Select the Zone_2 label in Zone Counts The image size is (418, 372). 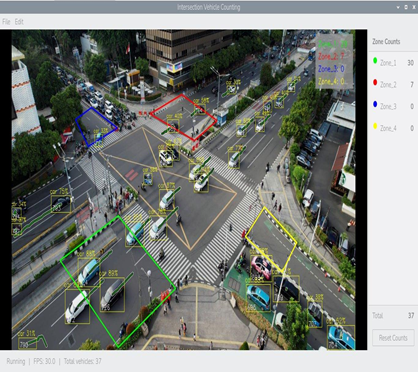tap(388, 85)
